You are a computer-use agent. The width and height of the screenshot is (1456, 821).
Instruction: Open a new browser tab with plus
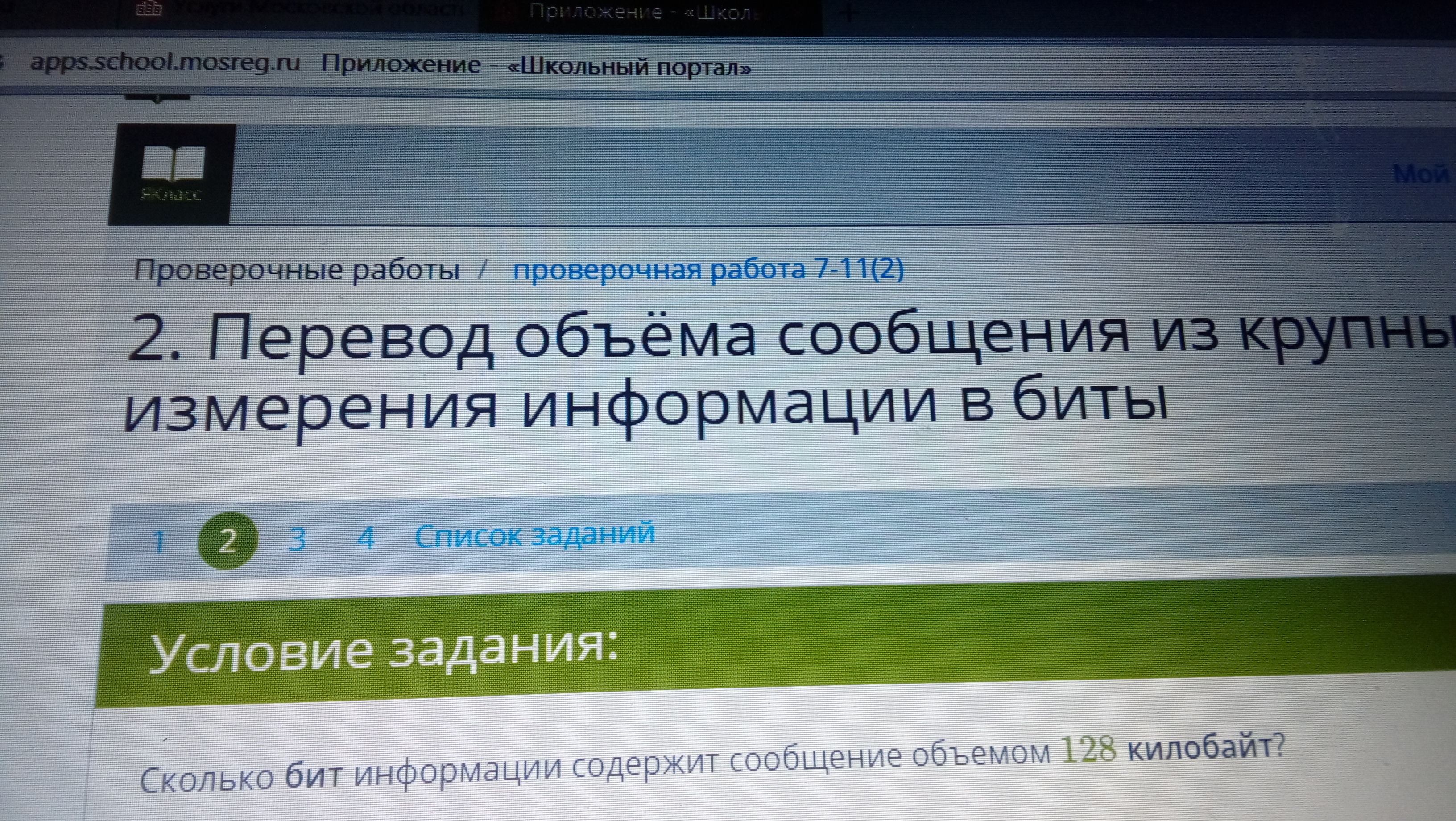(x=848, y=13)
